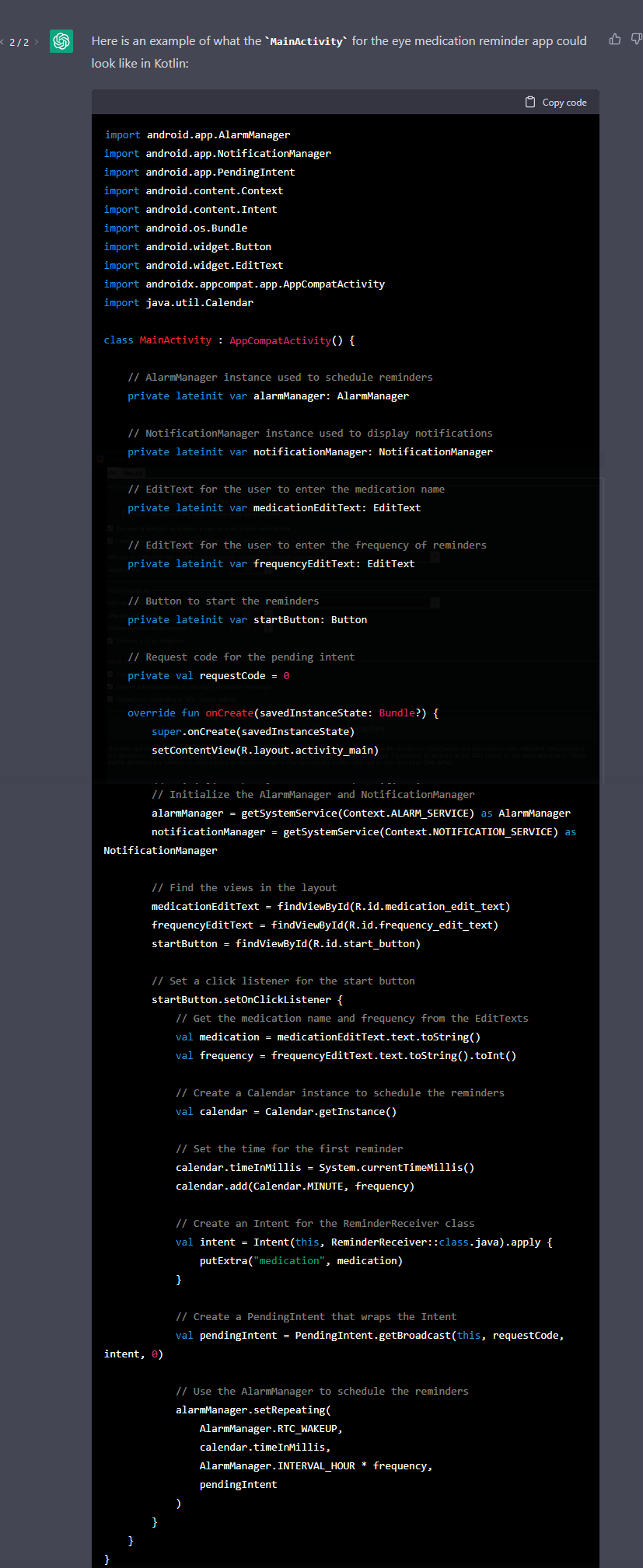Click the 'private lateinit var notificationManager' line

pyautogui.click(x=310, y=451)
